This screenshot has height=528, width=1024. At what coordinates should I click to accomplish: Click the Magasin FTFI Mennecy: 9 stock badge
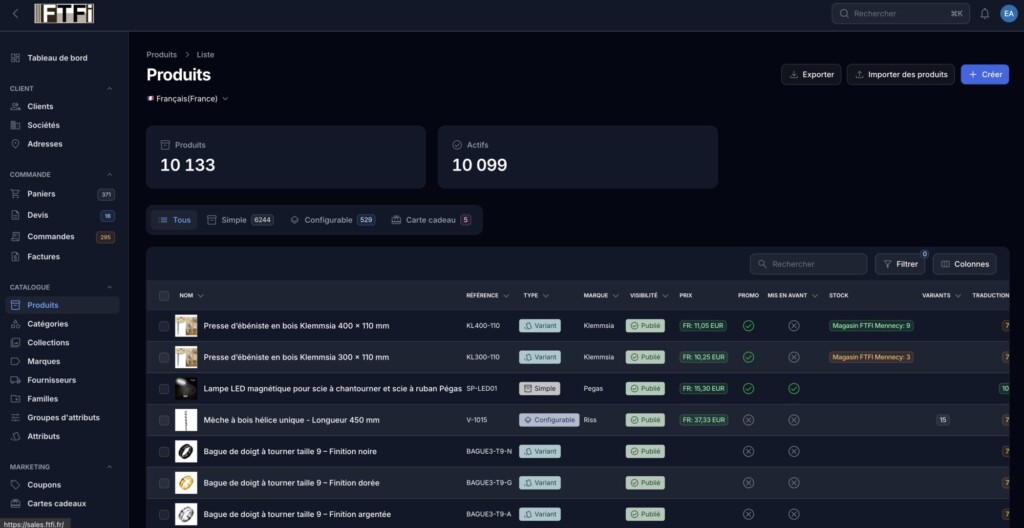click(871, 325)
